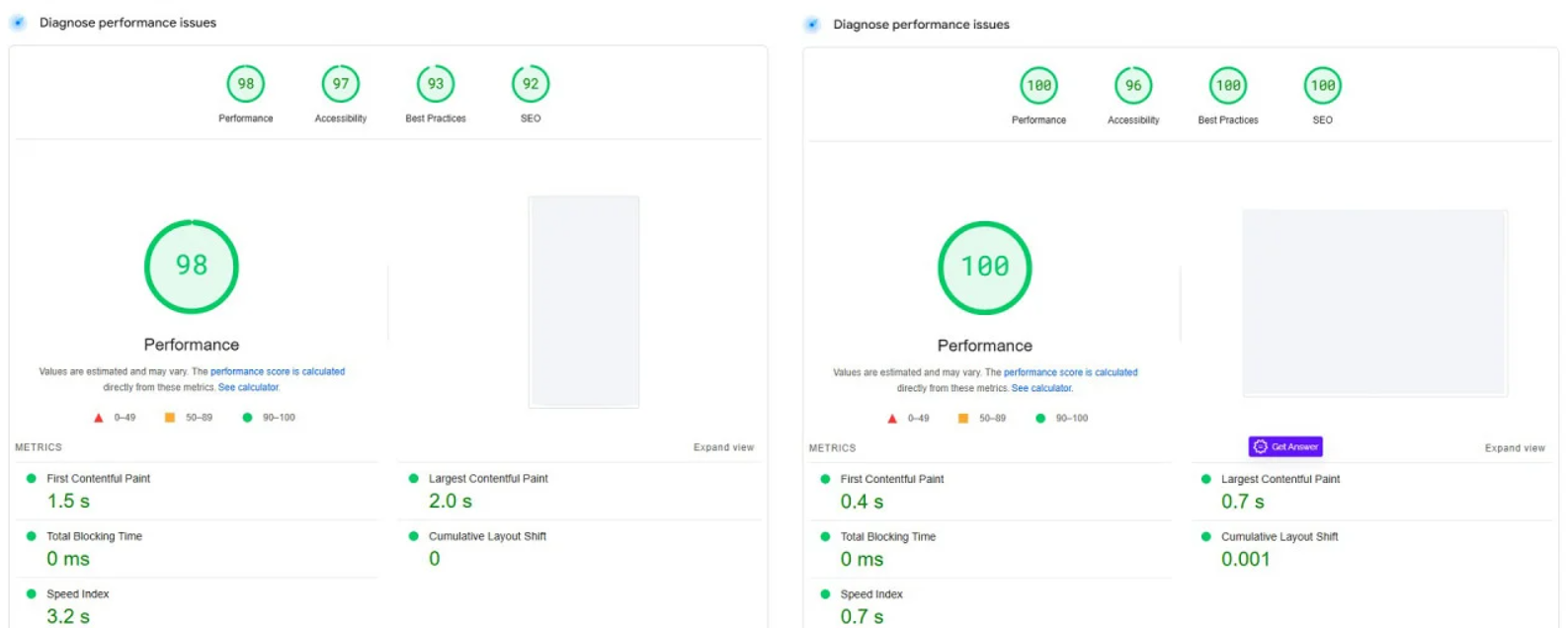Click left report SEO gauge 92
The image size is (1568, 628).
[531, 84]
